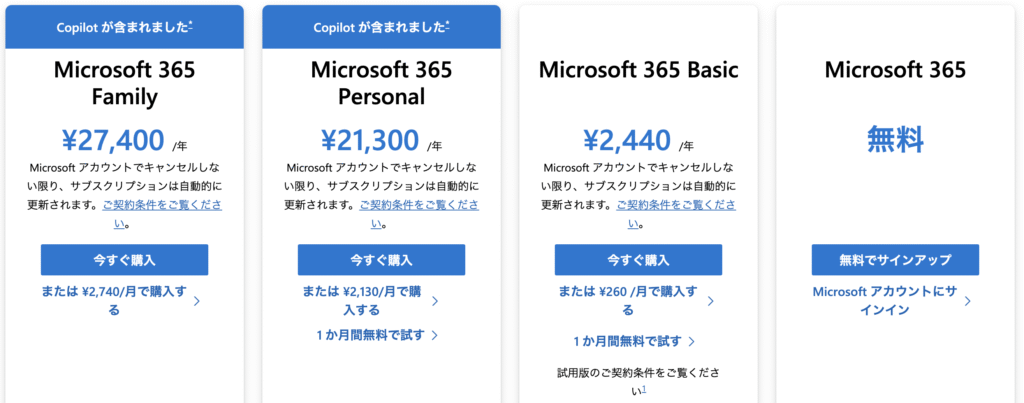Click the chevron beside the ¥260/月 link
Image resolution: width=1024 pixels, height=403 pixels.
point(711,301)
